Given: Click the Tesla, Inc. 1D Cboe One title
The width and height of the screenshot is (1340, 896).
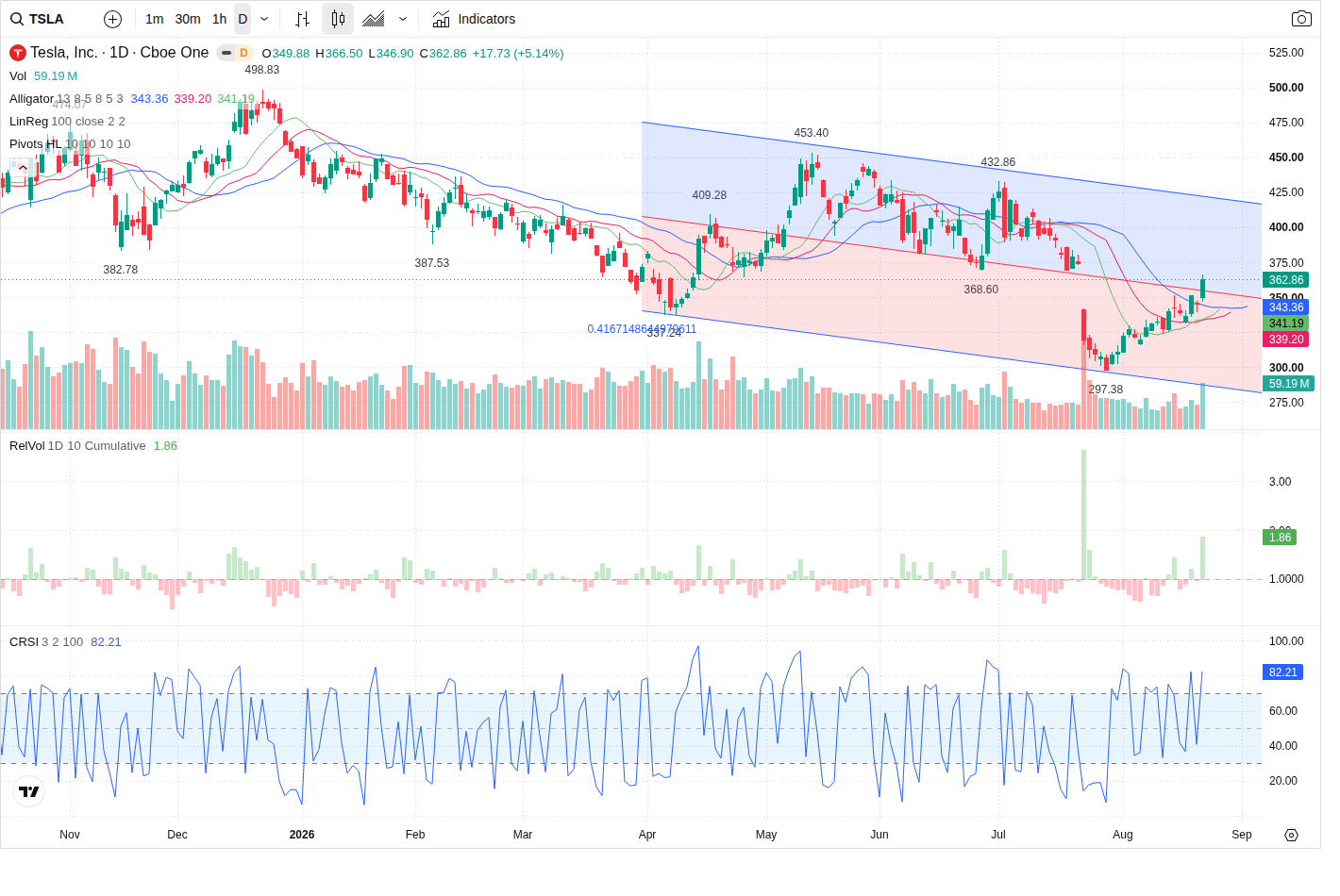Looking at the screenshot, I should [119, 53].
